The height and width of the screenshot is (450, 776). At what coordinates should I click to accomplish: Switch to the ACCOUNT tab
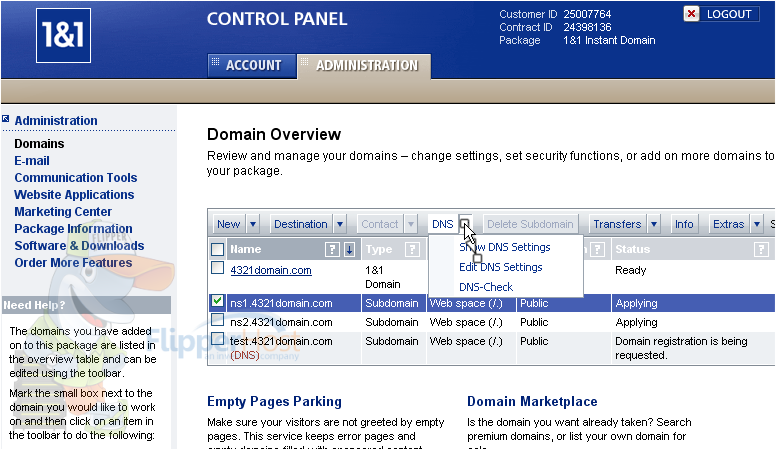point(252,65)
